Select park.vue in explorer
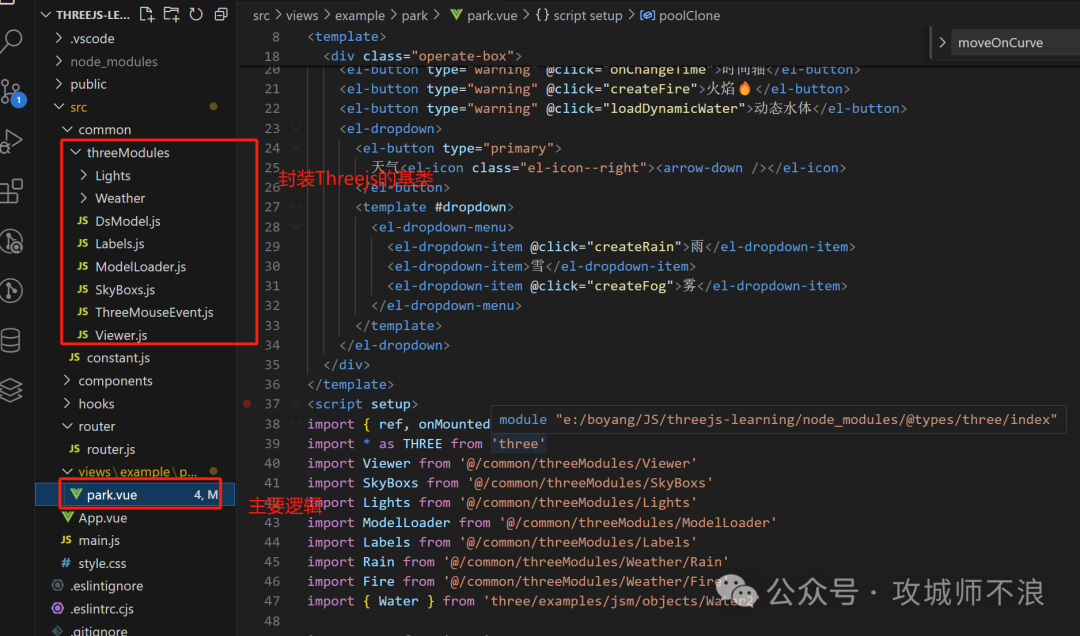 pos(135,495)
